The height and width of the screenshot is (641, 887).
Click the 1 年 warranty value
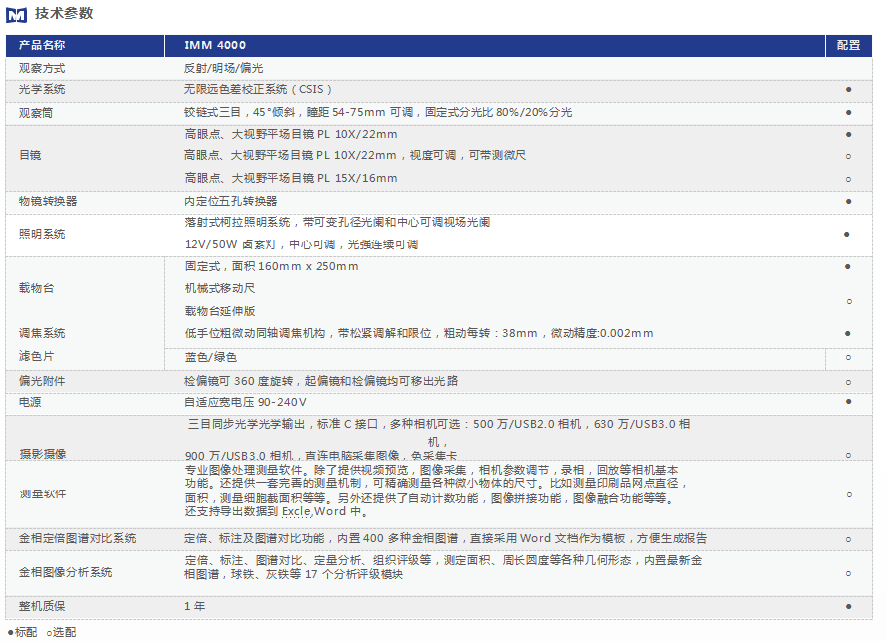[x=195, y=606]
